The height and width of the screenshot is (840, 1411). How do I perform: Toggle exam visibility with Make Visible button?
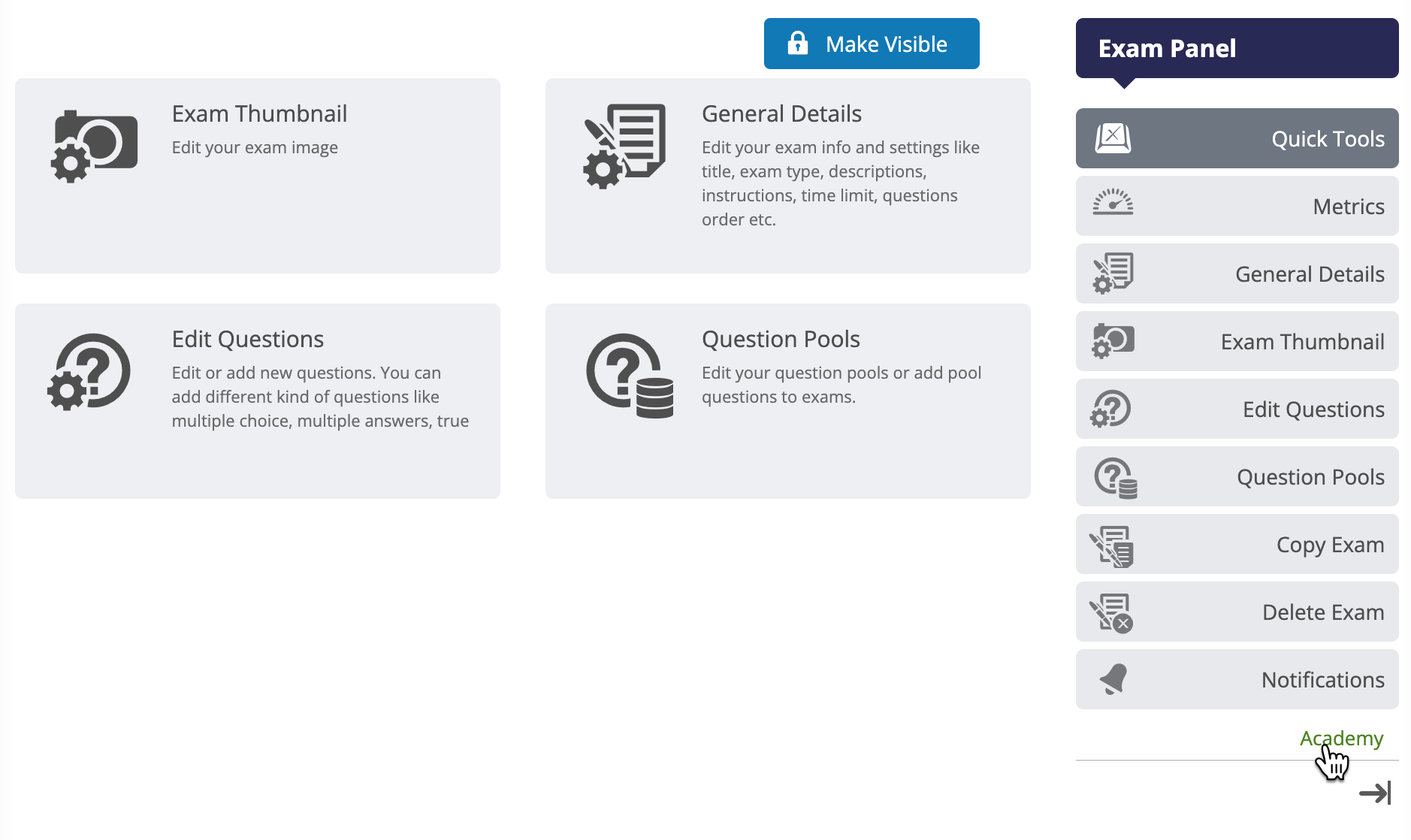pyautogui.click(x=872, y=44)
